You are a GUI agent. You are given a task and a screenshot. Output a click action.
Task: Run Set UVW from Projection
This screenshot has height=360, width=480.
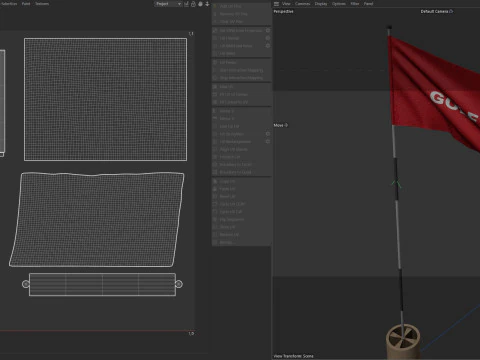238,30
